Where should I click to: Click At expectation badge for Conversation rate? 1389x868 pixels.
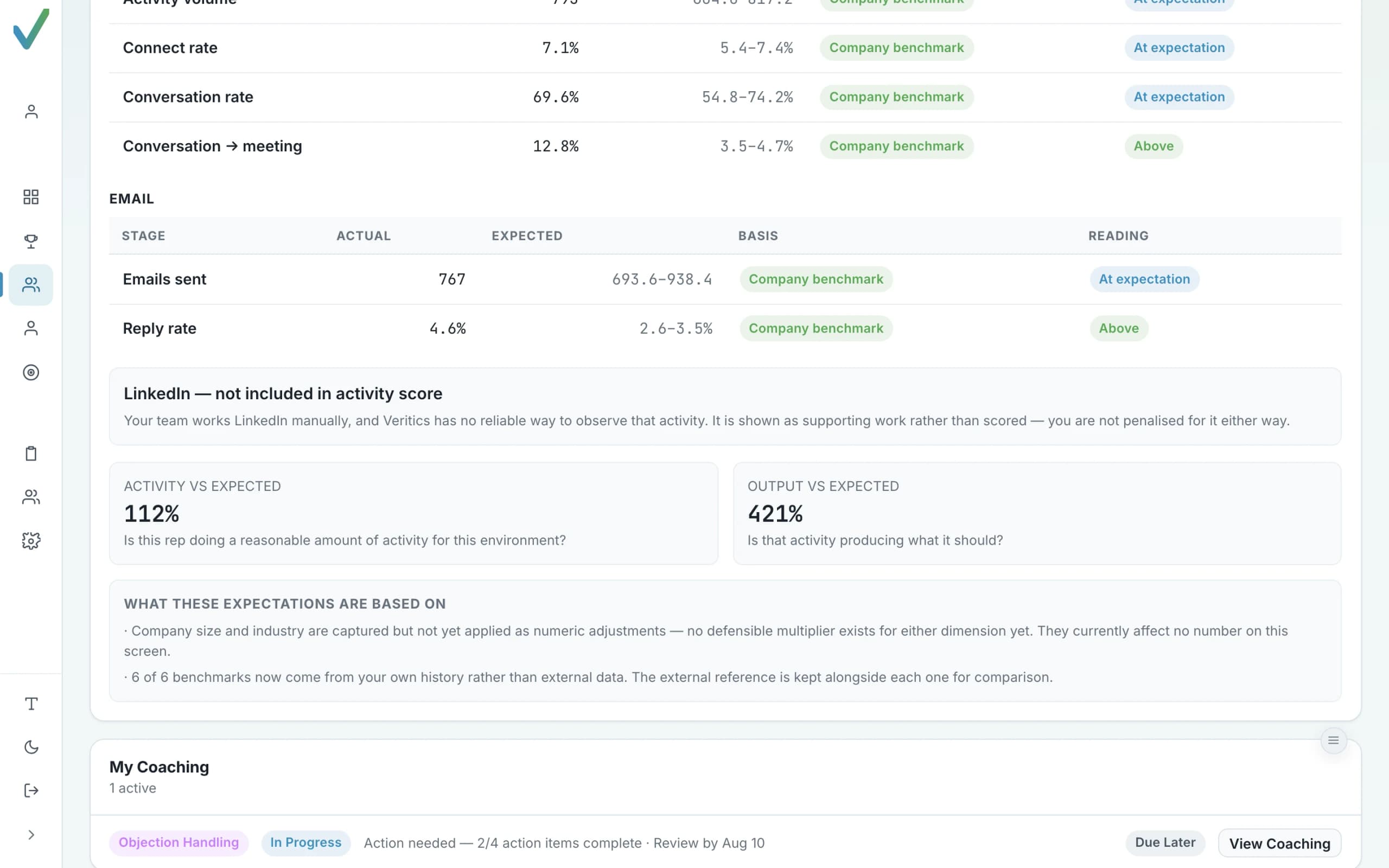(1179, 97)
